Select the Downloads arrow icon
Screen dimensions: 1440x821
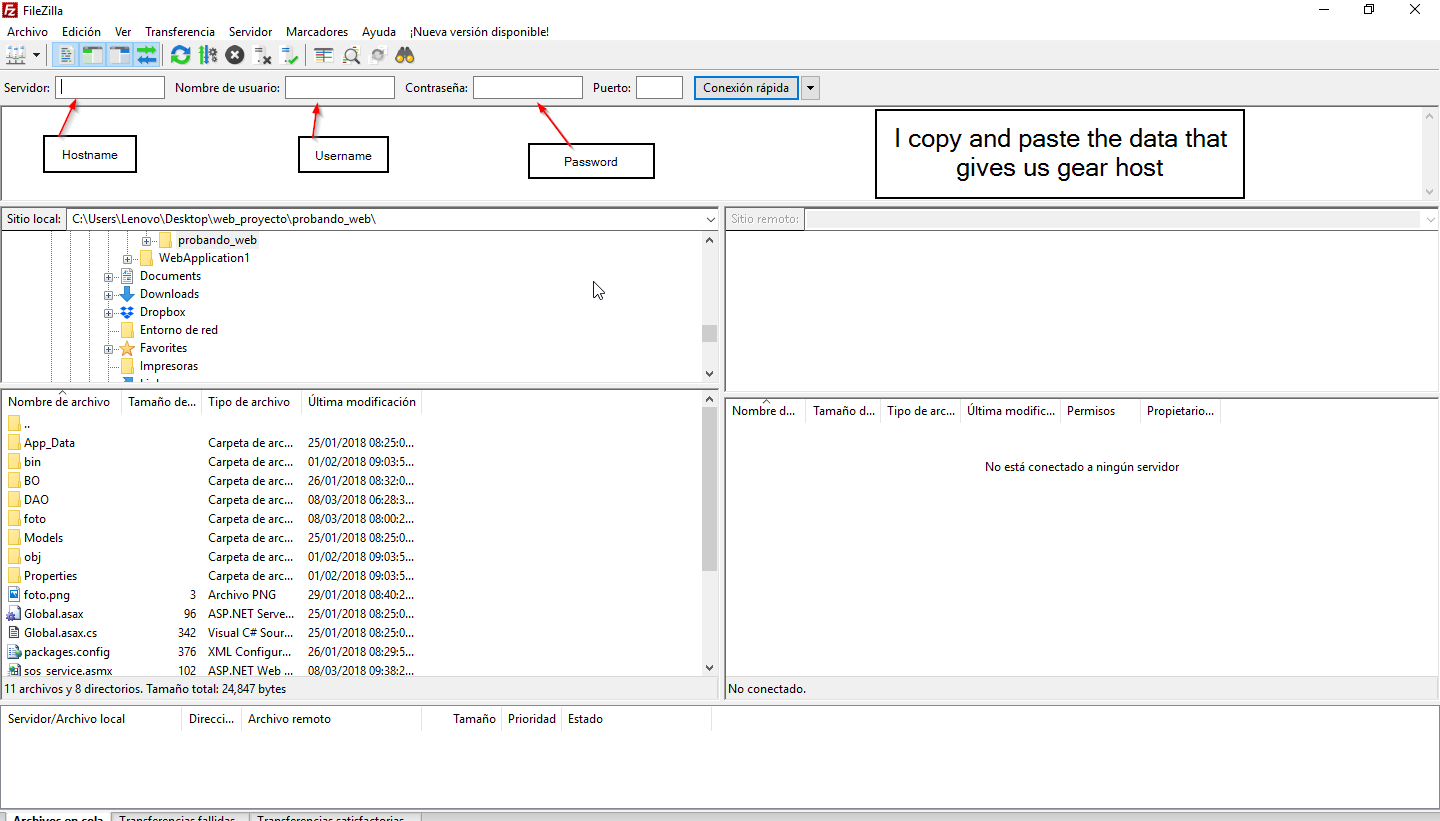pyautogui.click(x=127, y=294)
